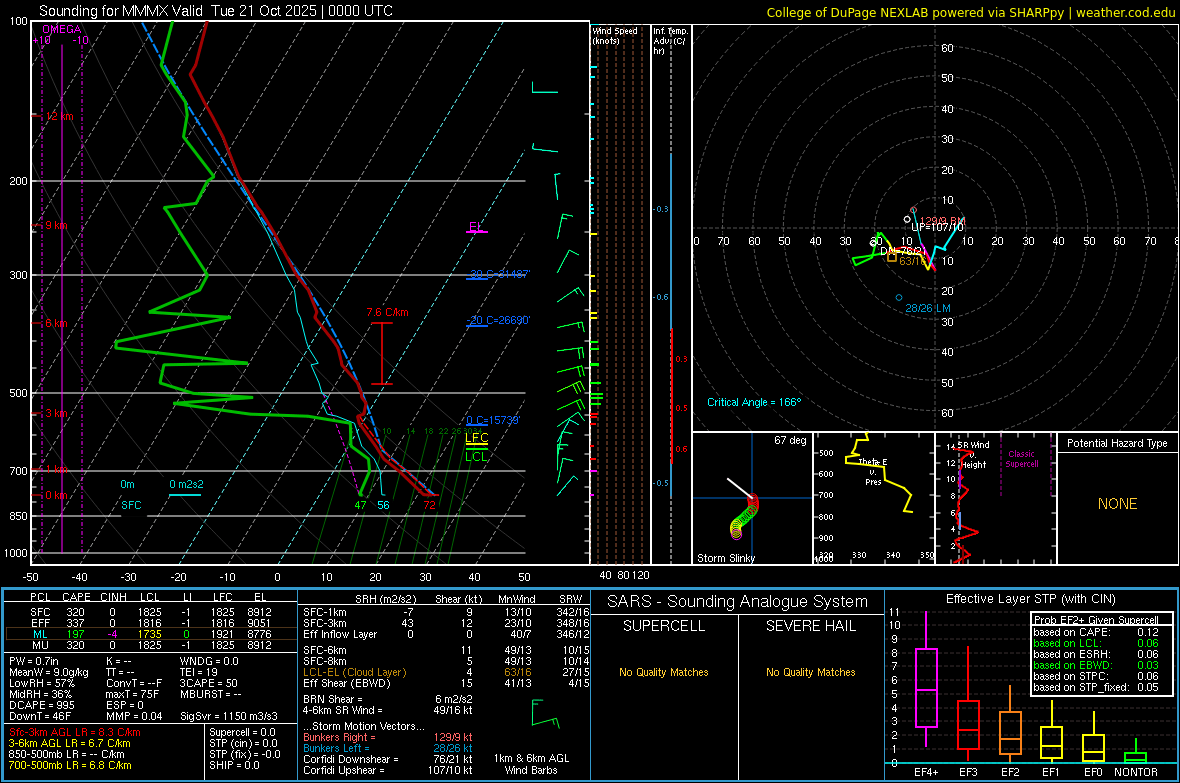Click the '12 km' height marker
This screenshot has width=1180, height=783.
tap(59, 117)
